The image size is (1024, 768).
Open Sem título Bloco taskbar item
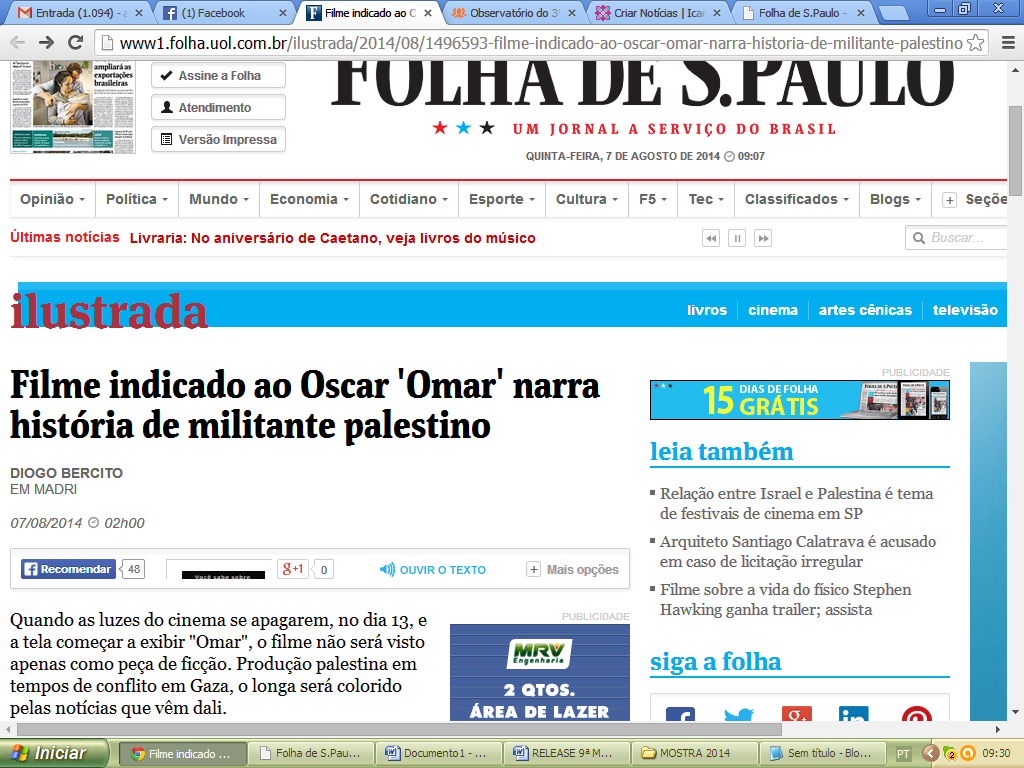(823, 753)
